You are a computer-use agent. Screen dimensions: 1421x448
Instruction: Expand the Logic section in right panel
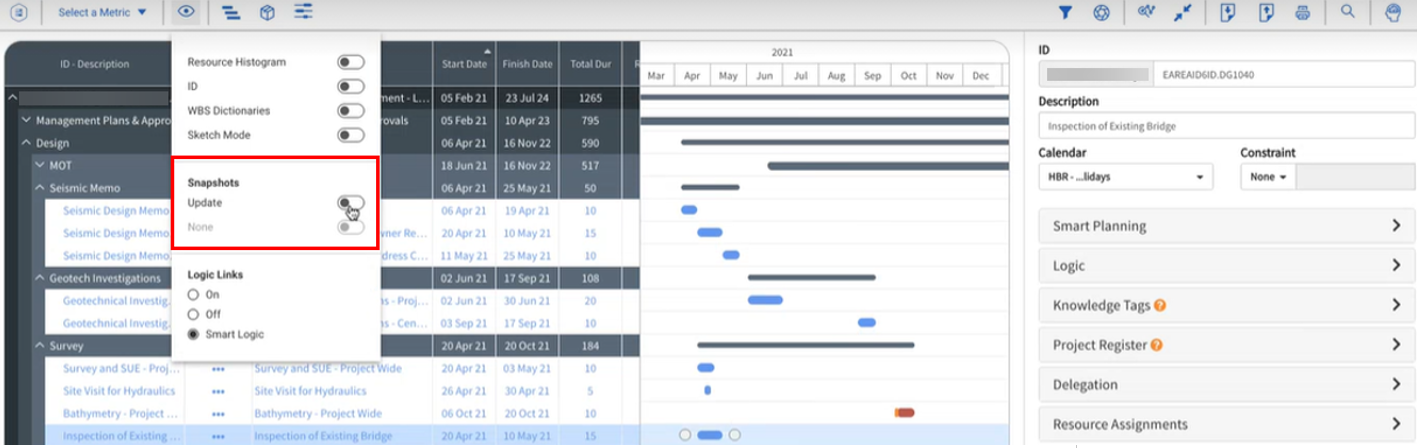[x=1225, y=266]
